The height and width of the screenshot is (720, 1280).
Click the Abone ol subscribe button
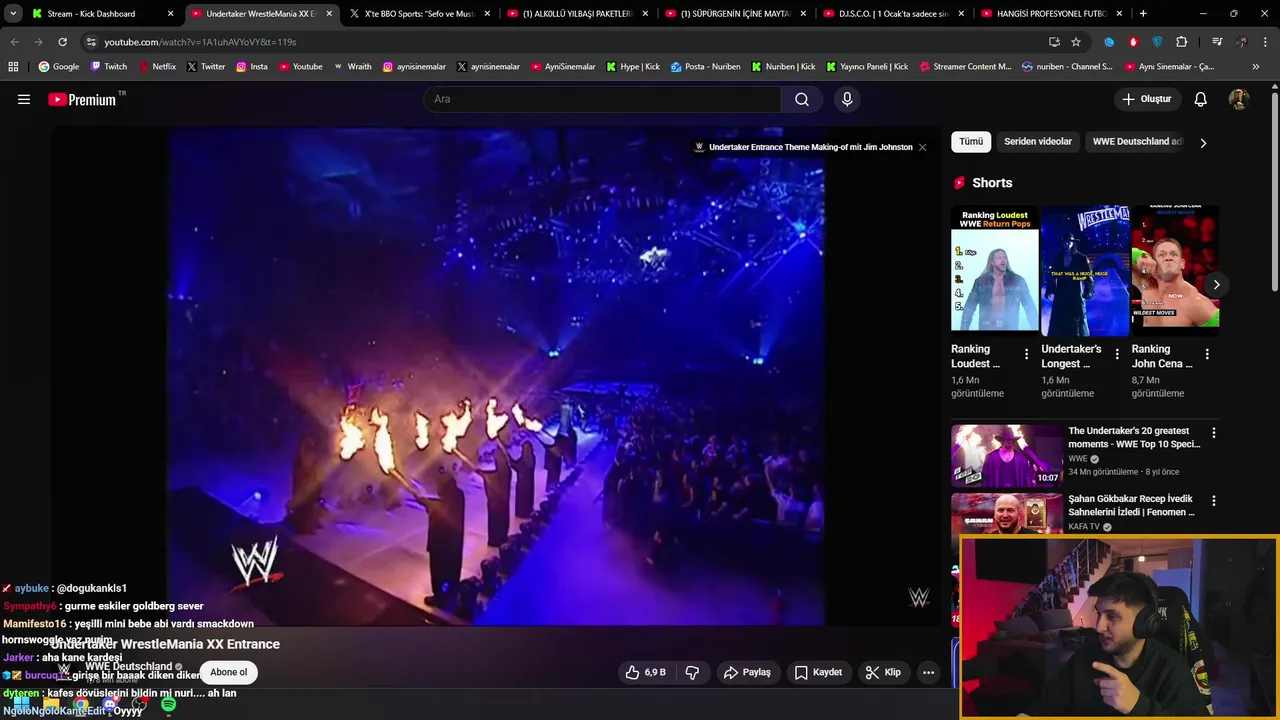228,672
